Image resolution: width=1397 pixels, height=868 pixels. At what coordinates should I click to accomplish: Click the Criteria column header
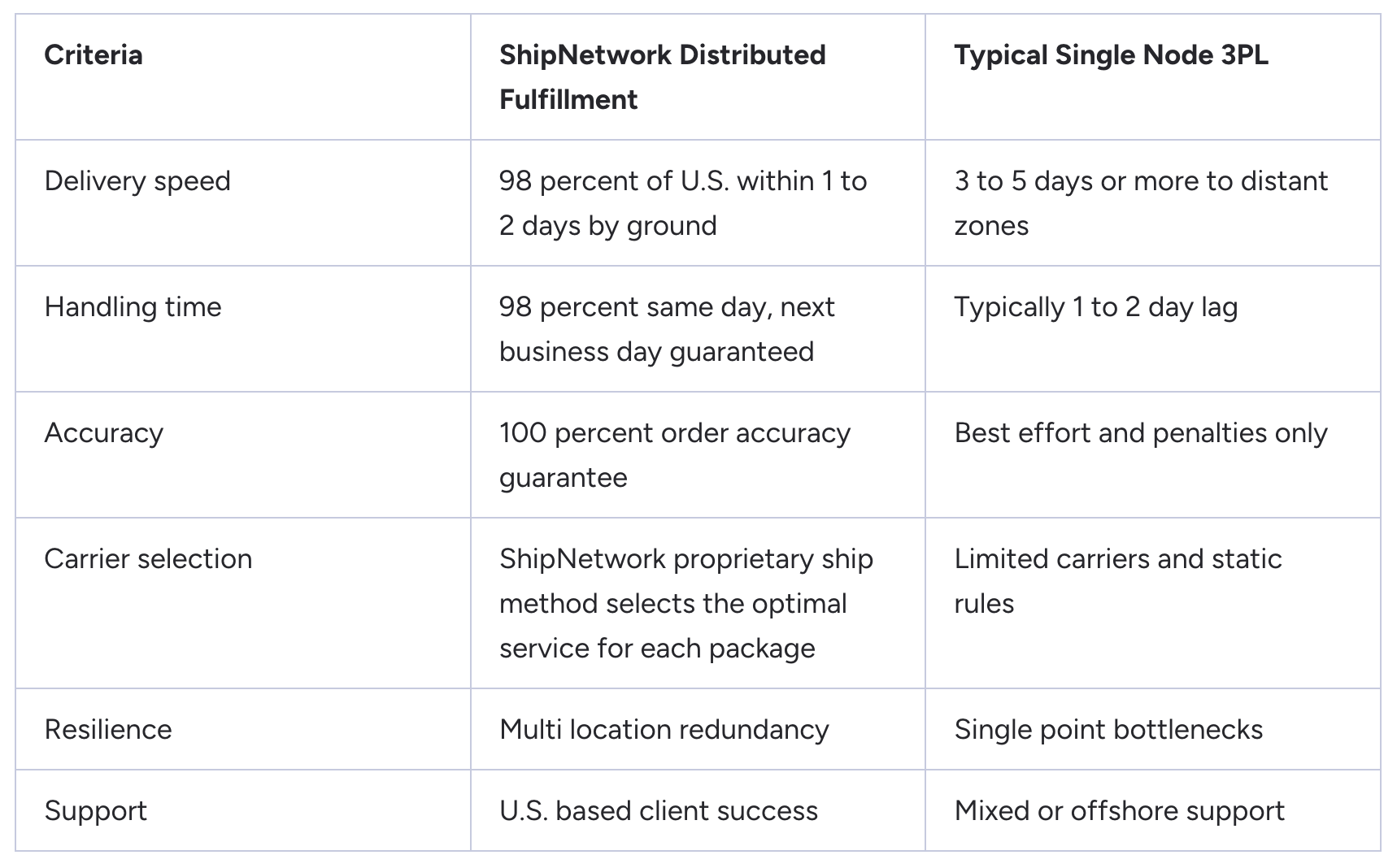(94, 55)
